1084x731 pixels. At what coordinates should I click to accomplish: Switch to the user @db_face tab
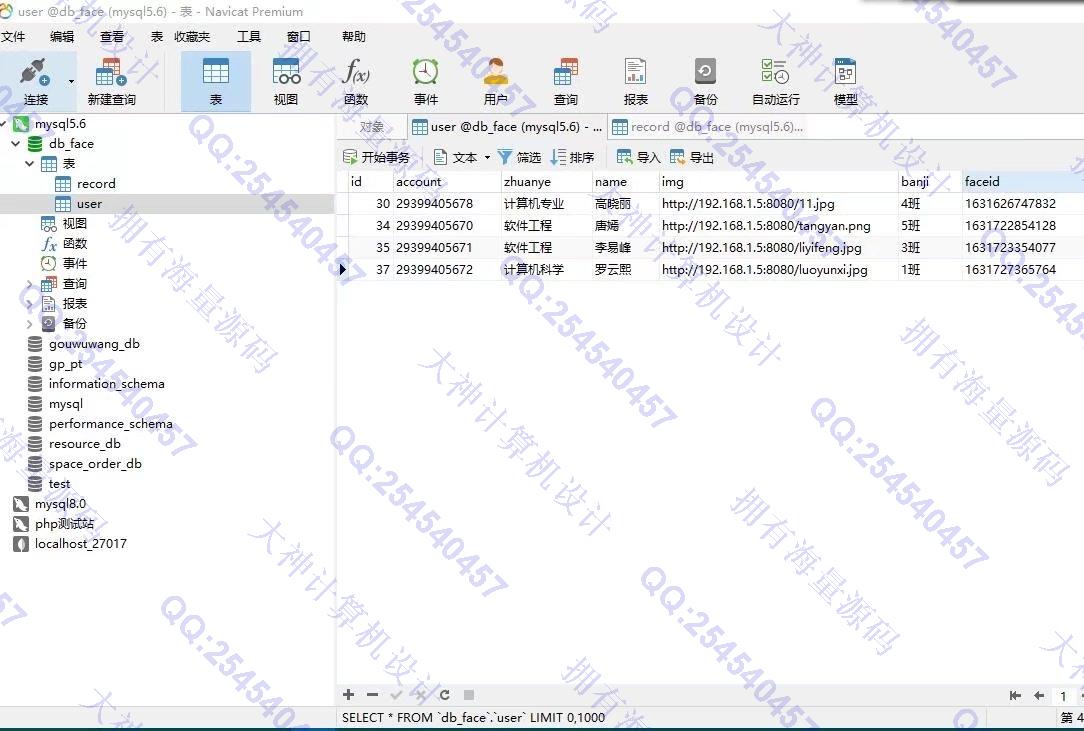pos(506,127)
